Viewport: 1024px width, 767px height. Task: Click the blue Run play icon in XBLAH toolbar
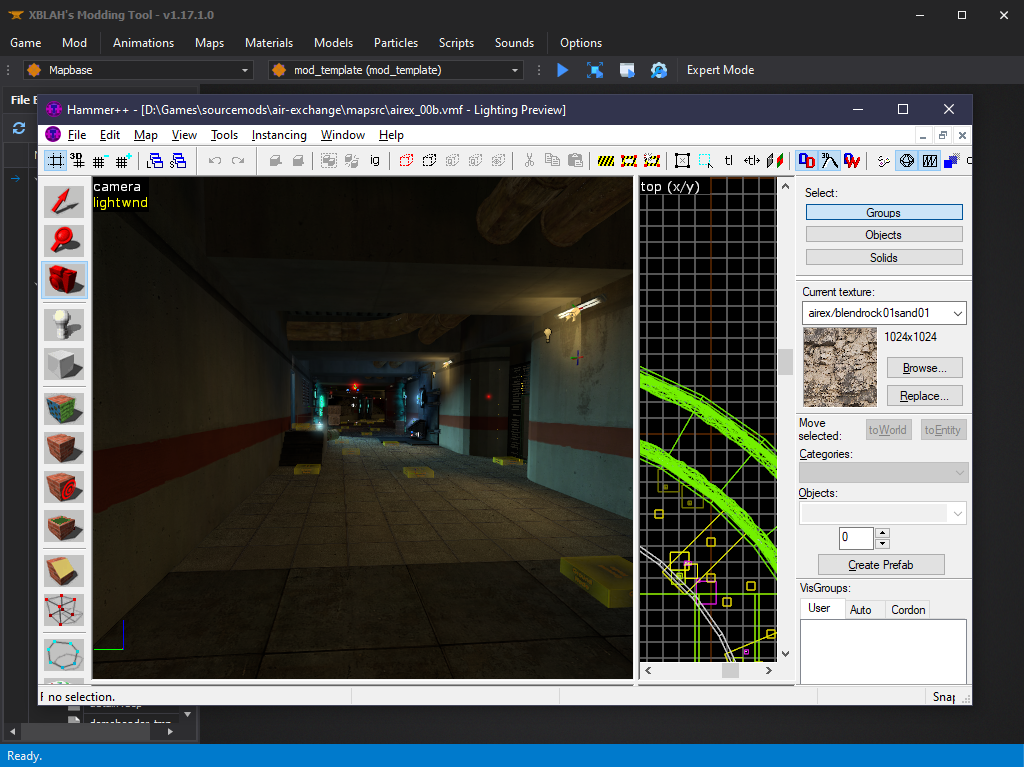[x=562, y=70]
